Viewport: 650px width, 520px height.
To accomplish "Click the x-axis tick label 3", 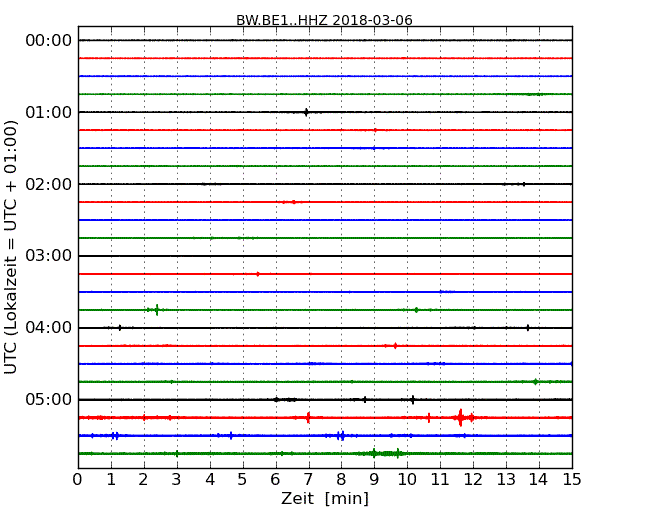I will coord(177,479).
